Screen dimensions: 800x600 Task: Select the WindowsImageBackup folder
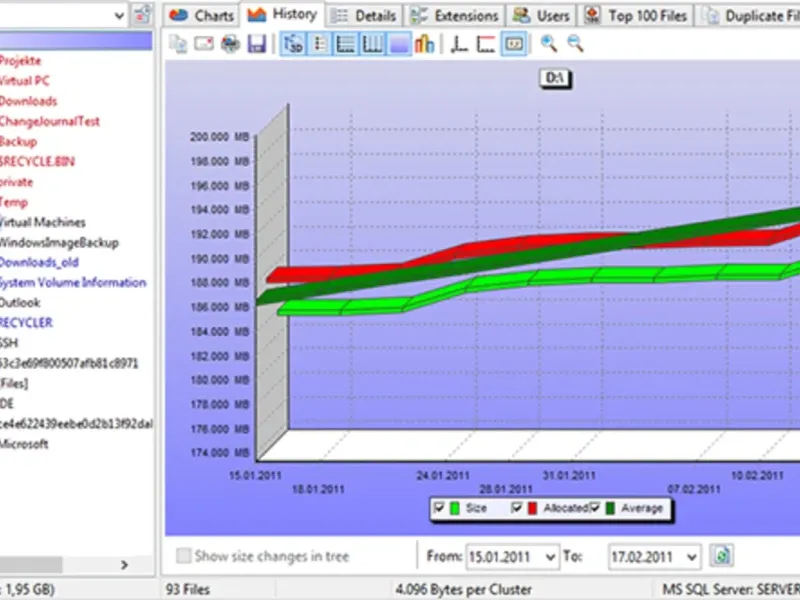[x=59, y=242]
